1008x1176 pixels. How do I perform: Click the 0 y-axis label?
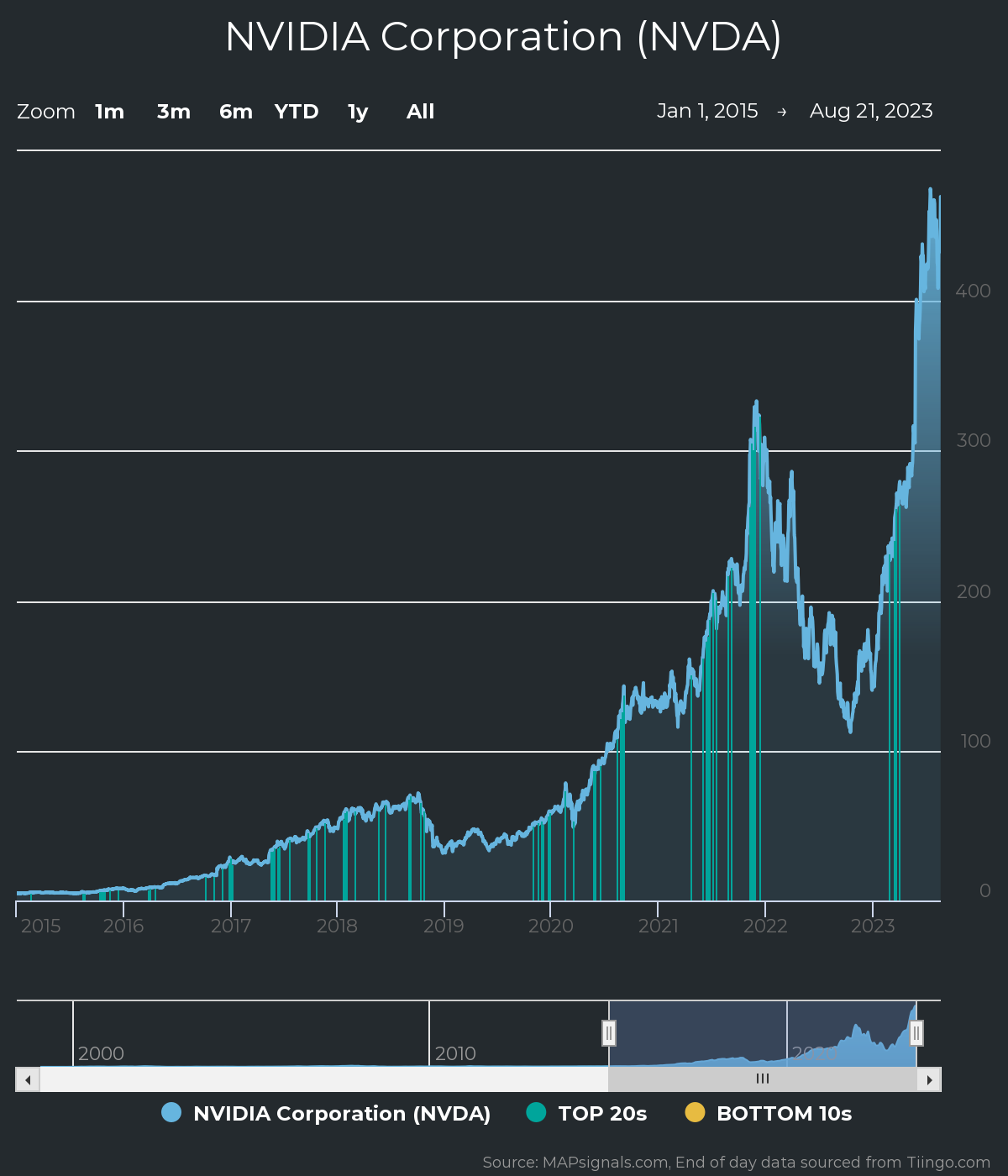(985, 890)
